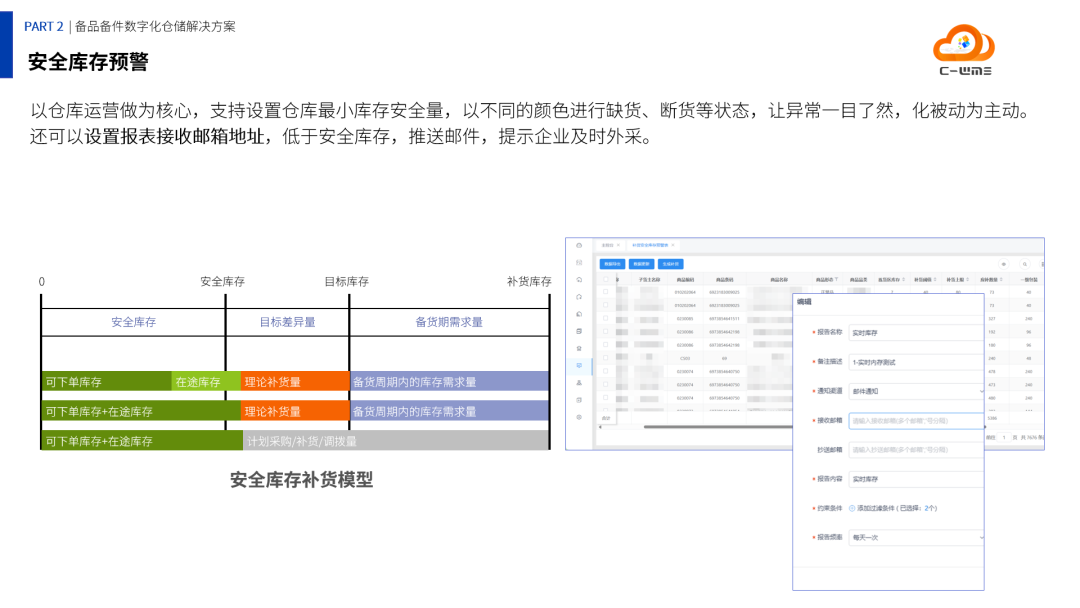Click the C-WMS cloud logo
Viewport: 1080px width, 608px height.
[964, 50]
